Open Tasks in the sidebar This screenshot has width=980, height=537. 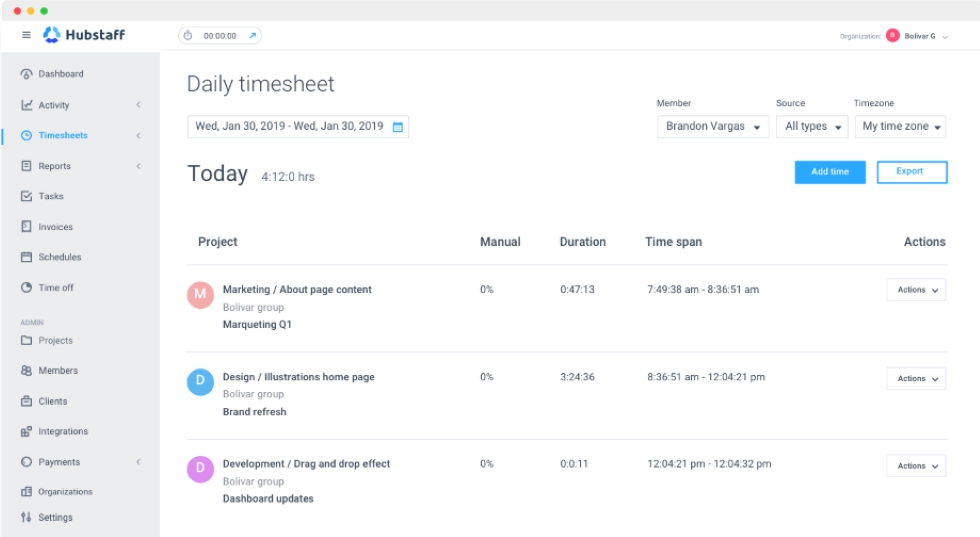(x=51, y=196)
